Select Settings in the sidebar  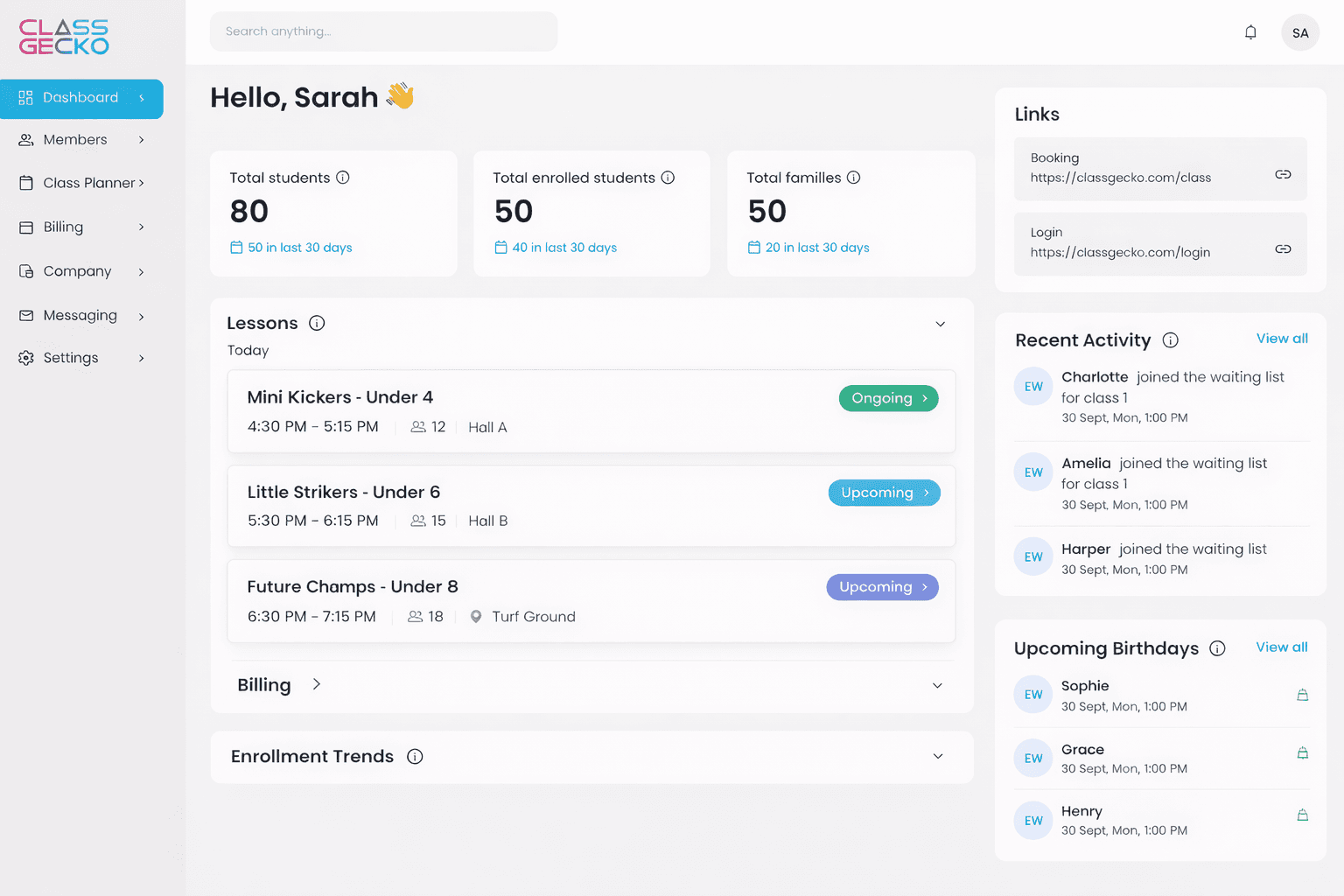70,357
